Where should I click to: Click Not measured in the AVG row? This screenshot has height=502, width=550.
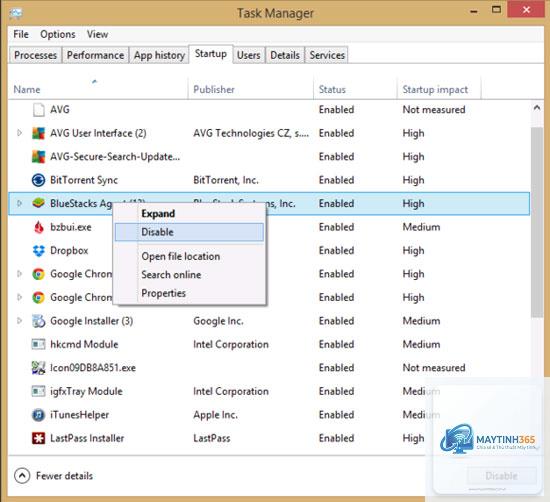coord(434,110)
